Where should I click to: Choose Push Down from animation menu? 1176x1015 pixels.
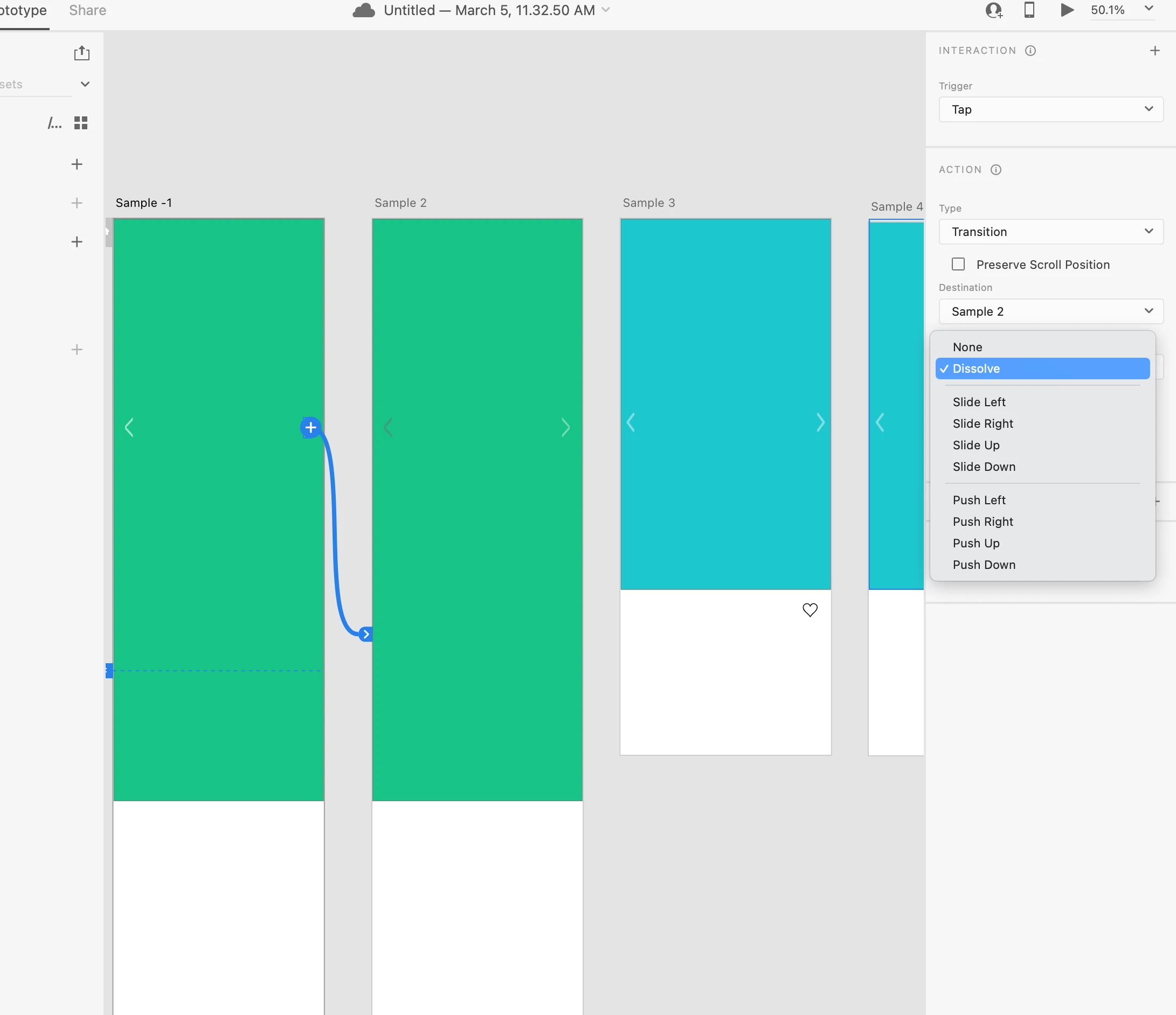coord(984,565)
